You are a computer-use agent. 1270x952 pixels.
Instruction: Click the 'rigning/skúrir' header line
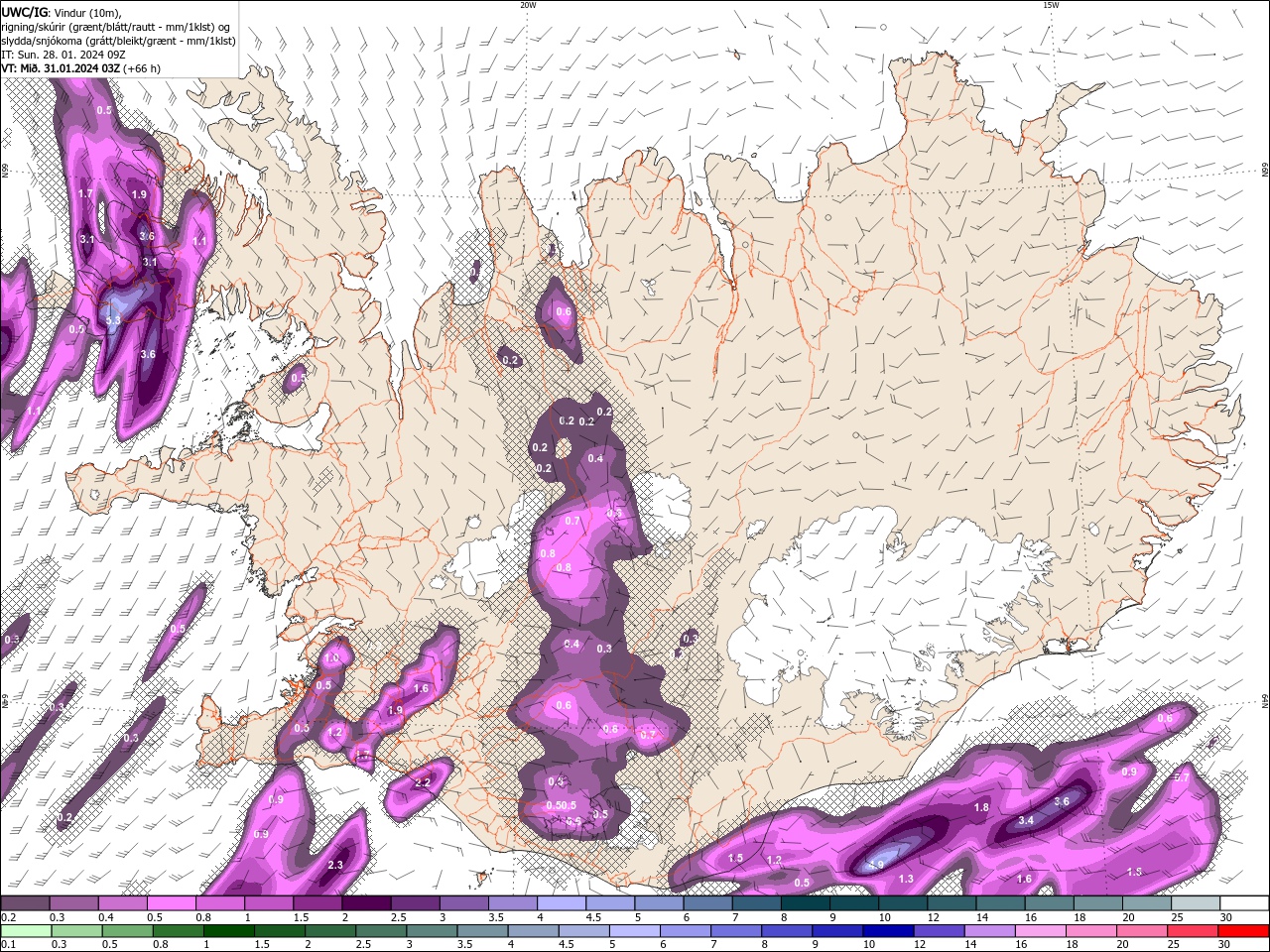click(x=116, y=27)
